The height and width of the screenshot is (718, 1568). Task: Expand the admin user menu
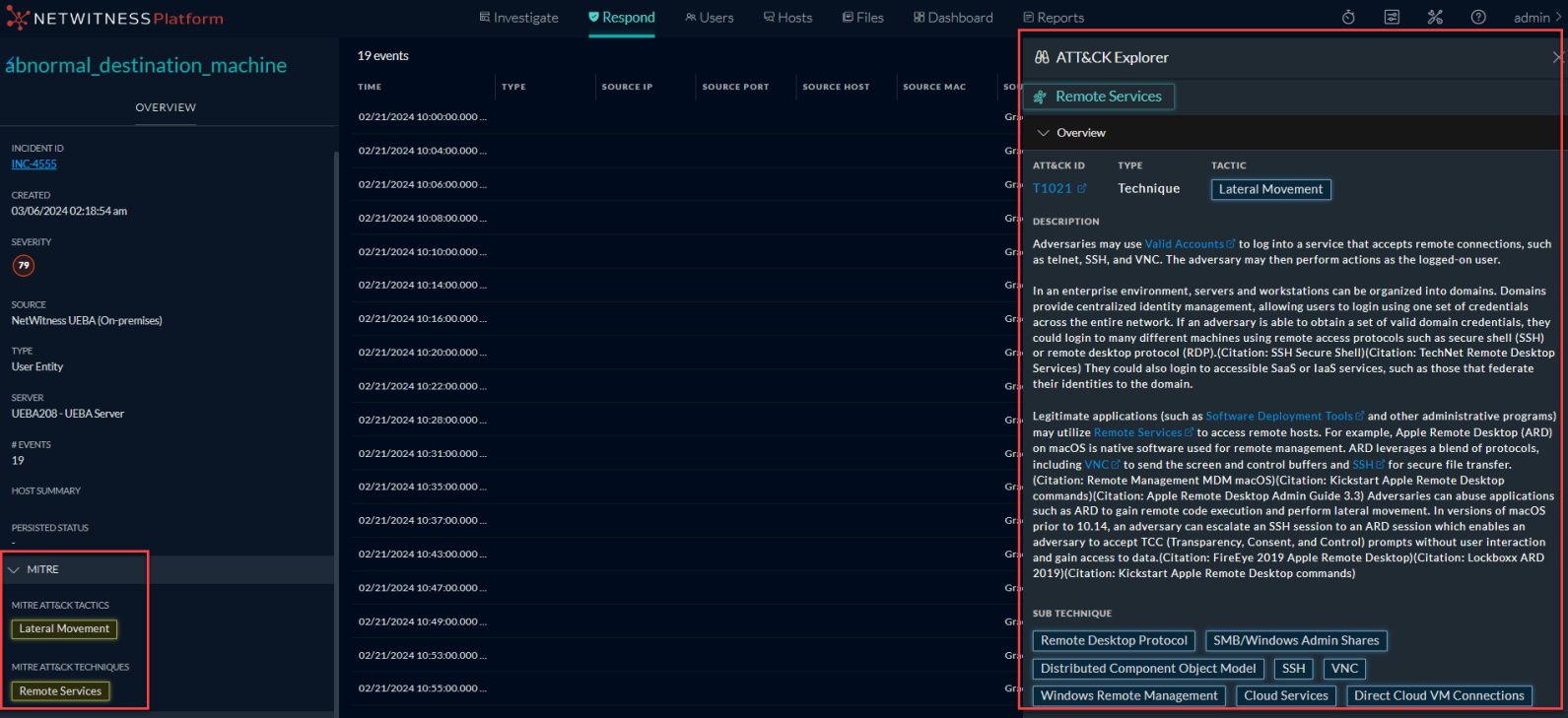coord(1537,18)
